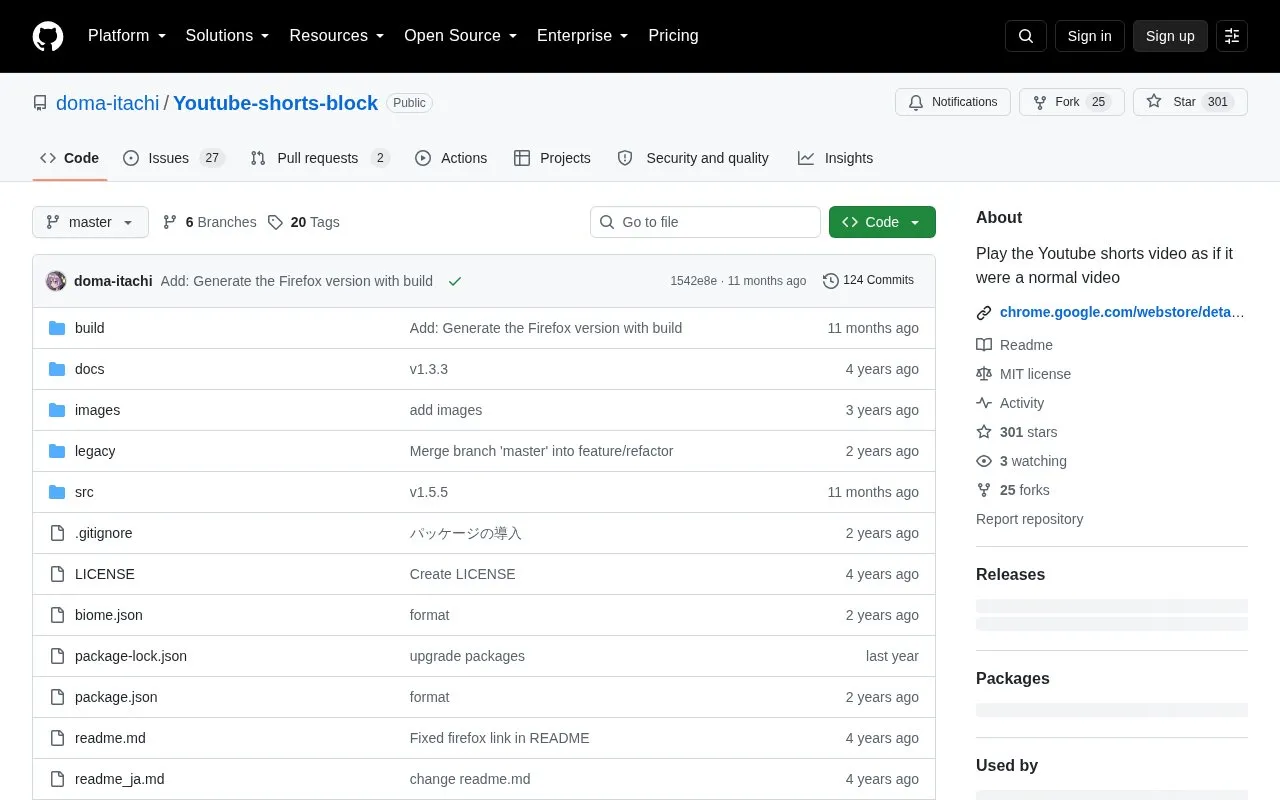This screenshot has width=1280, height=800.
Task: Open the search button in header
Action: (x=1026, y=36)
